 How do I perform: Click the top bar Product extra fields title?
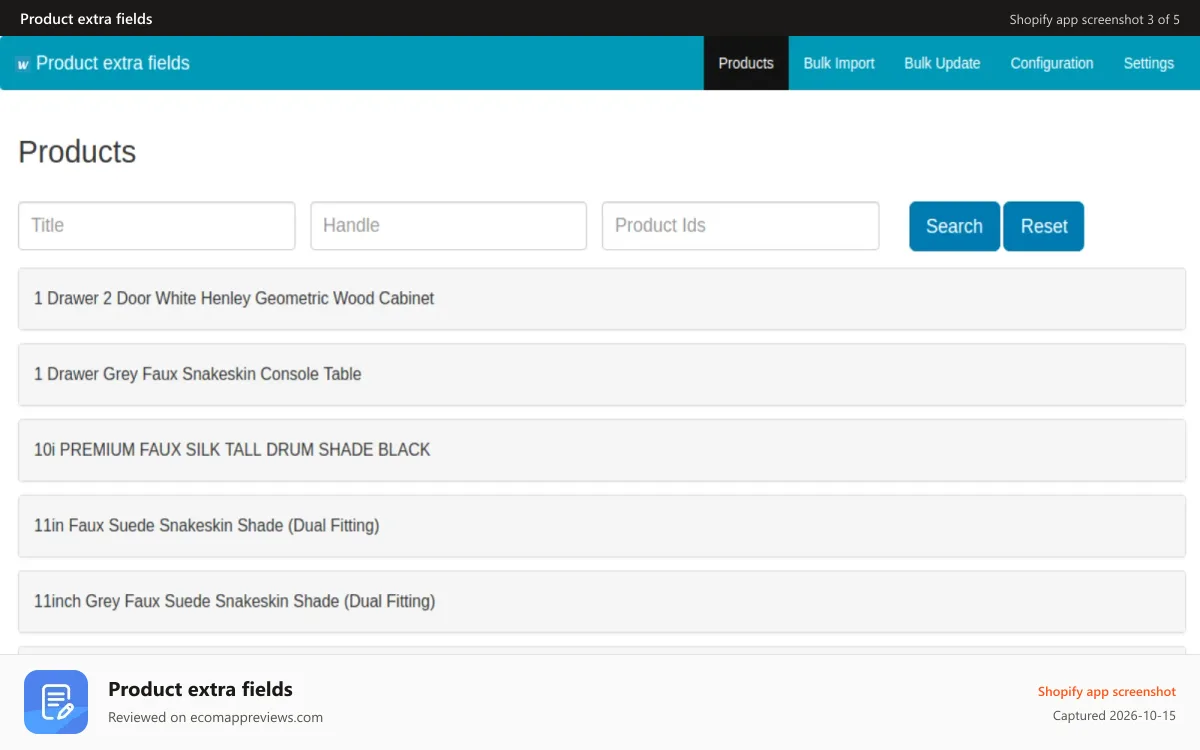(x=86, y=19)
